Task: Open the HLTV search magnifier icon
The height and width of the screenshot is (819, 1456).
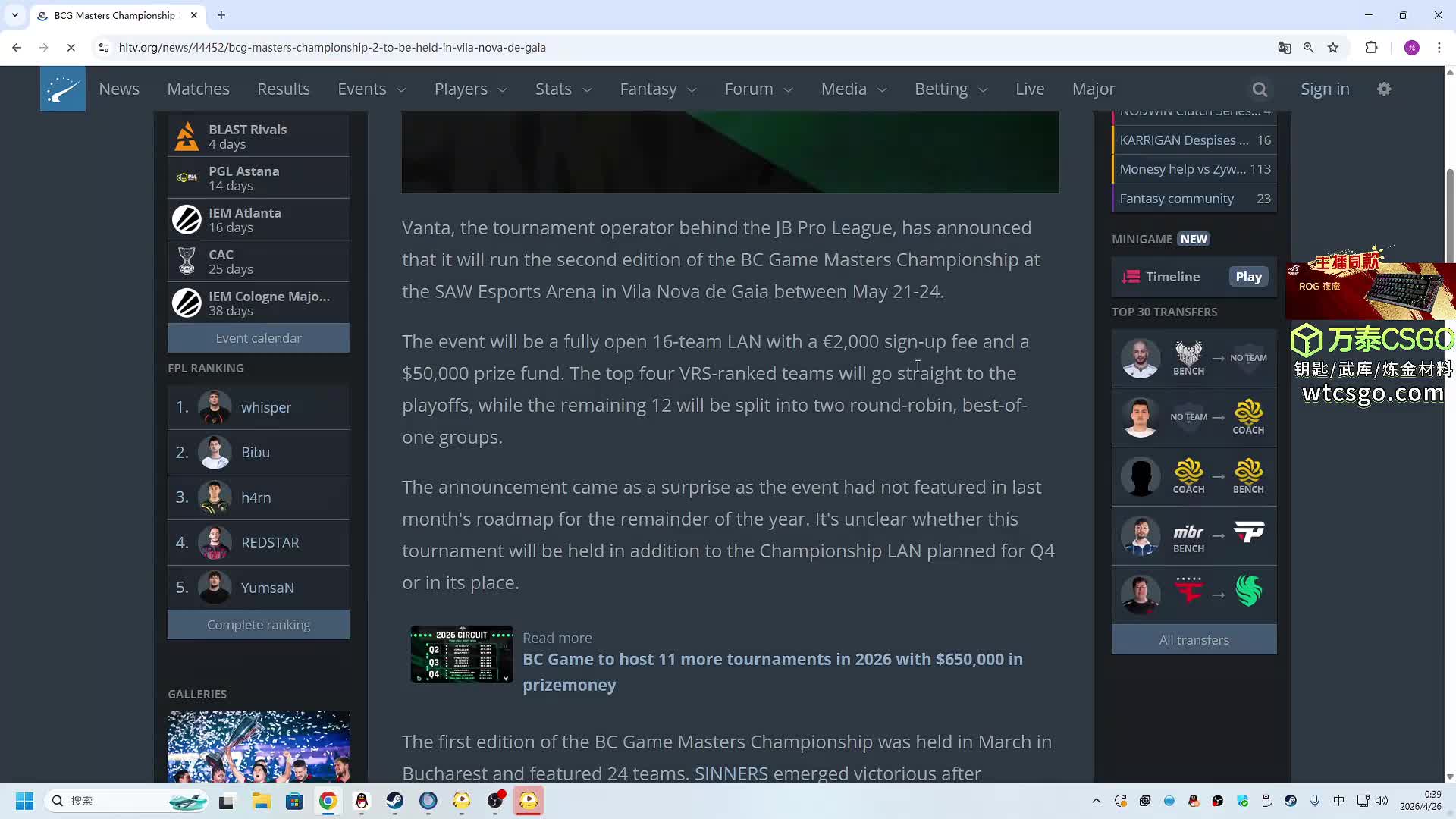Action: click(1260, 89)
